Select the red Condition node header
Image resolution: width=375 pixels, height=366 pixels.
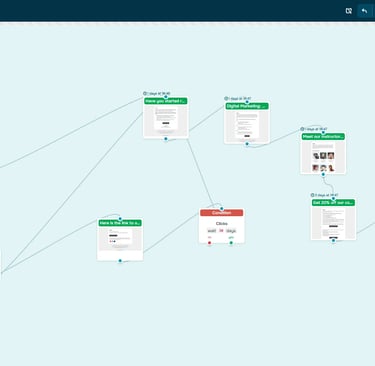coord(222,213)
